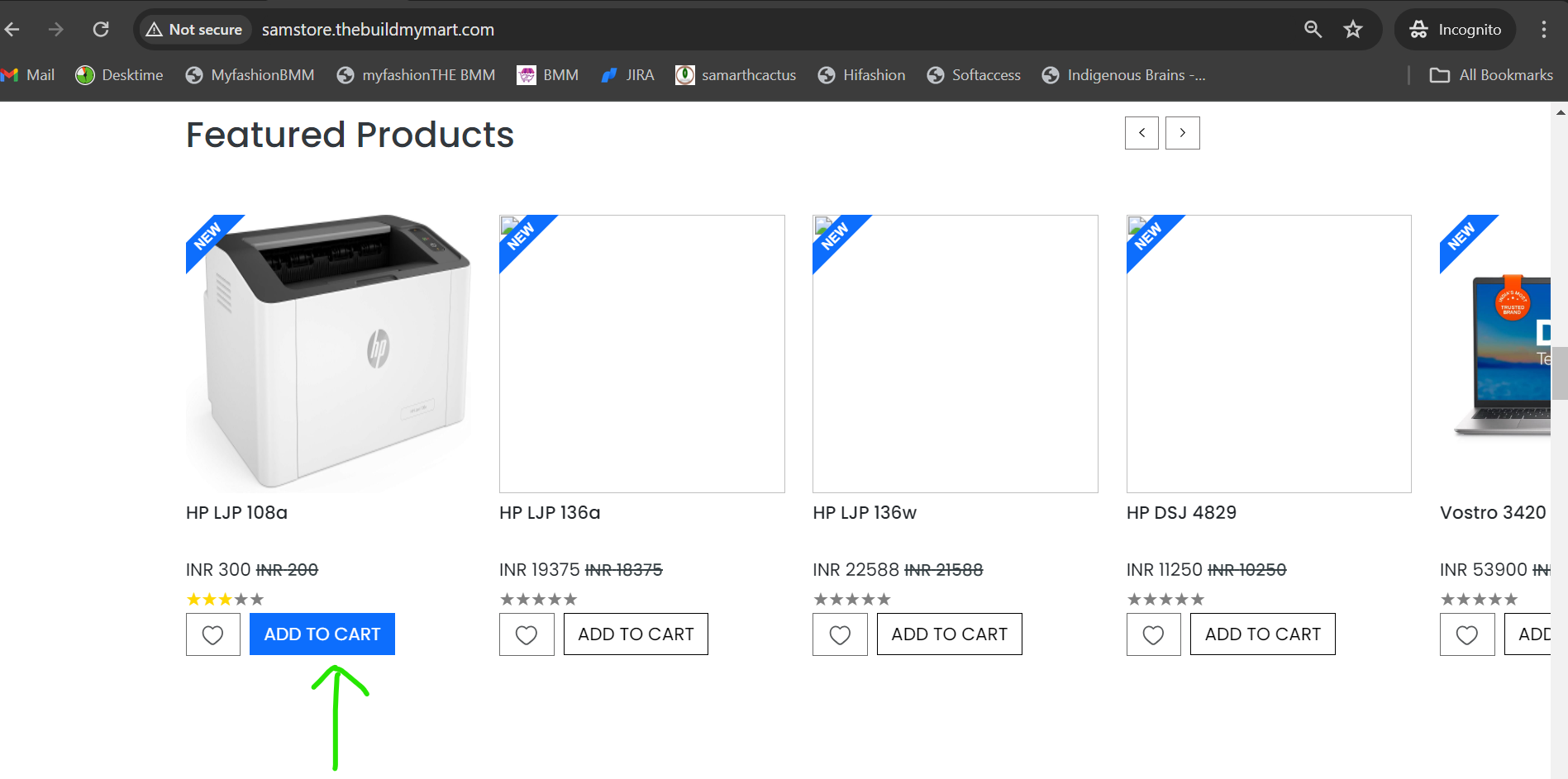Viewport: 1568px width, 779px height.
Task: Add HP DSJ 4829 to wishlist
Action: (x=1154, y=634)
